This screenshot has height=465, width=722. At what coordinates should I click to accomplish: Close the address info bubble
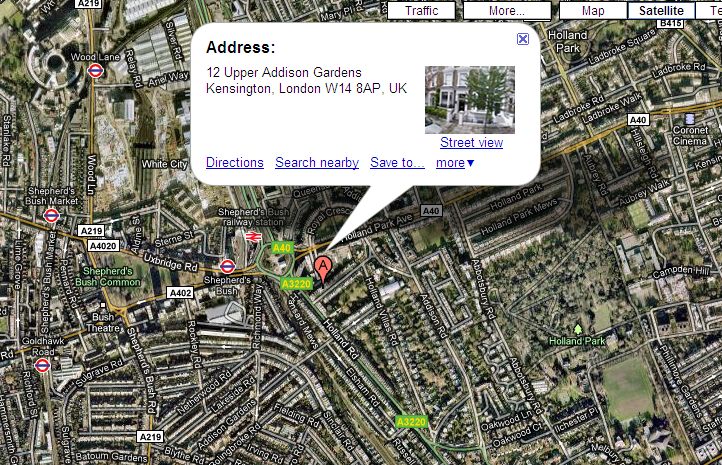[523, 39]
